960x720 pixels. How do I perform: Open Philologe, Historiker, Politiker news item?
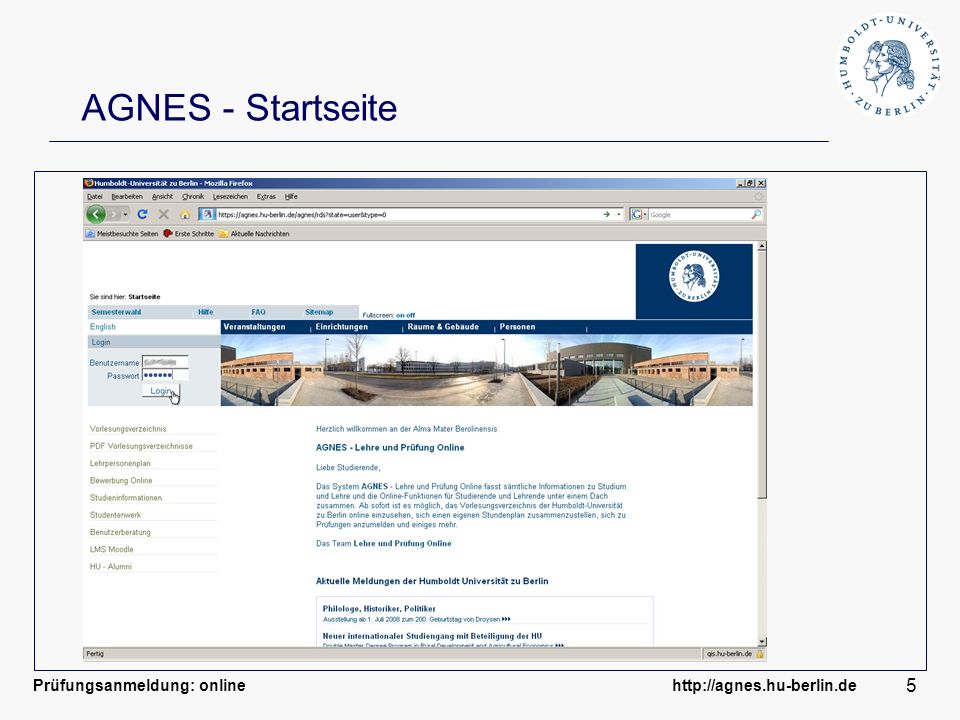[x=379, y=609]
